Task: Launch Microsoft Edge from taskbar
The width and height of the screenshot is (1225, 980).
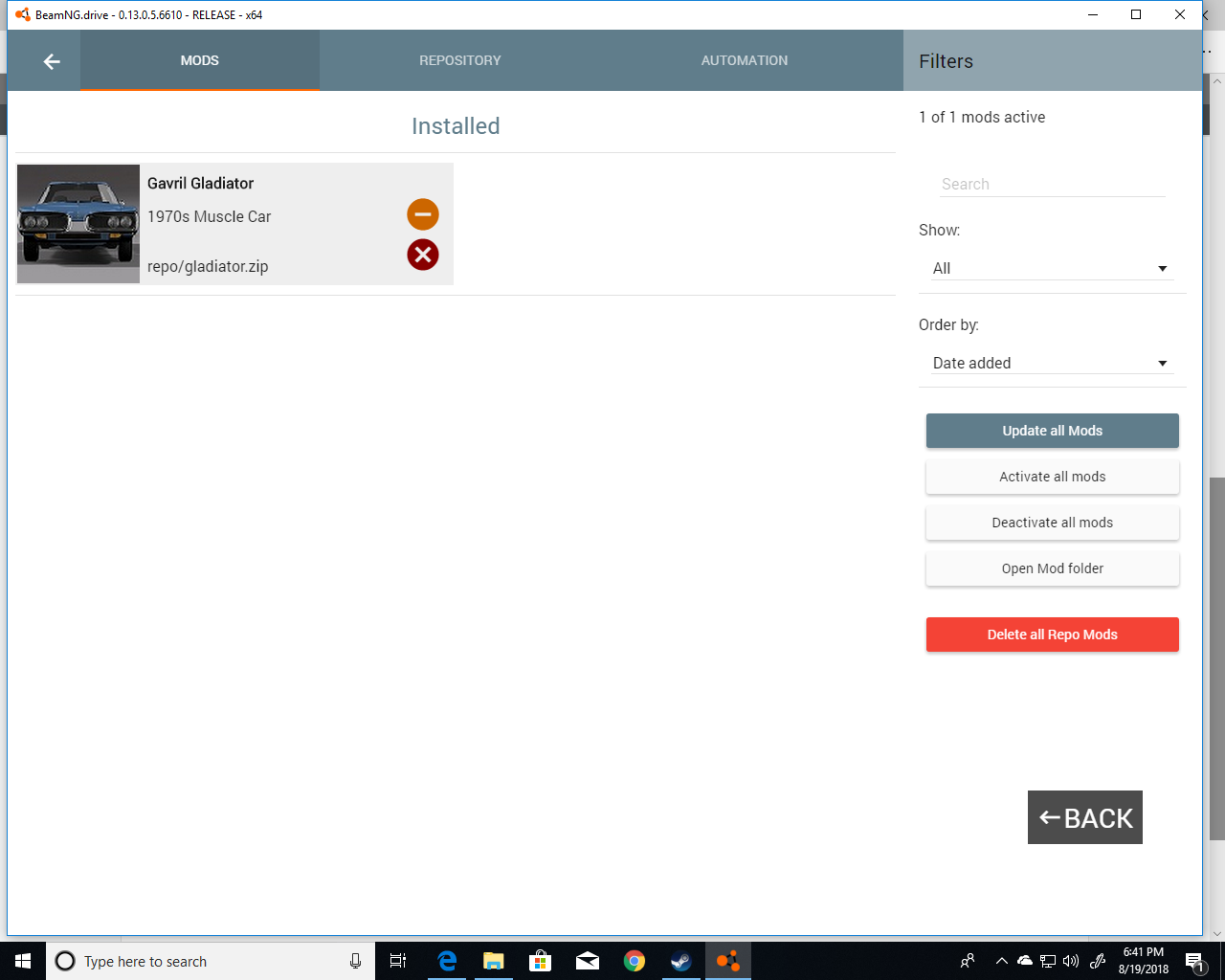Action: [447, 961]
